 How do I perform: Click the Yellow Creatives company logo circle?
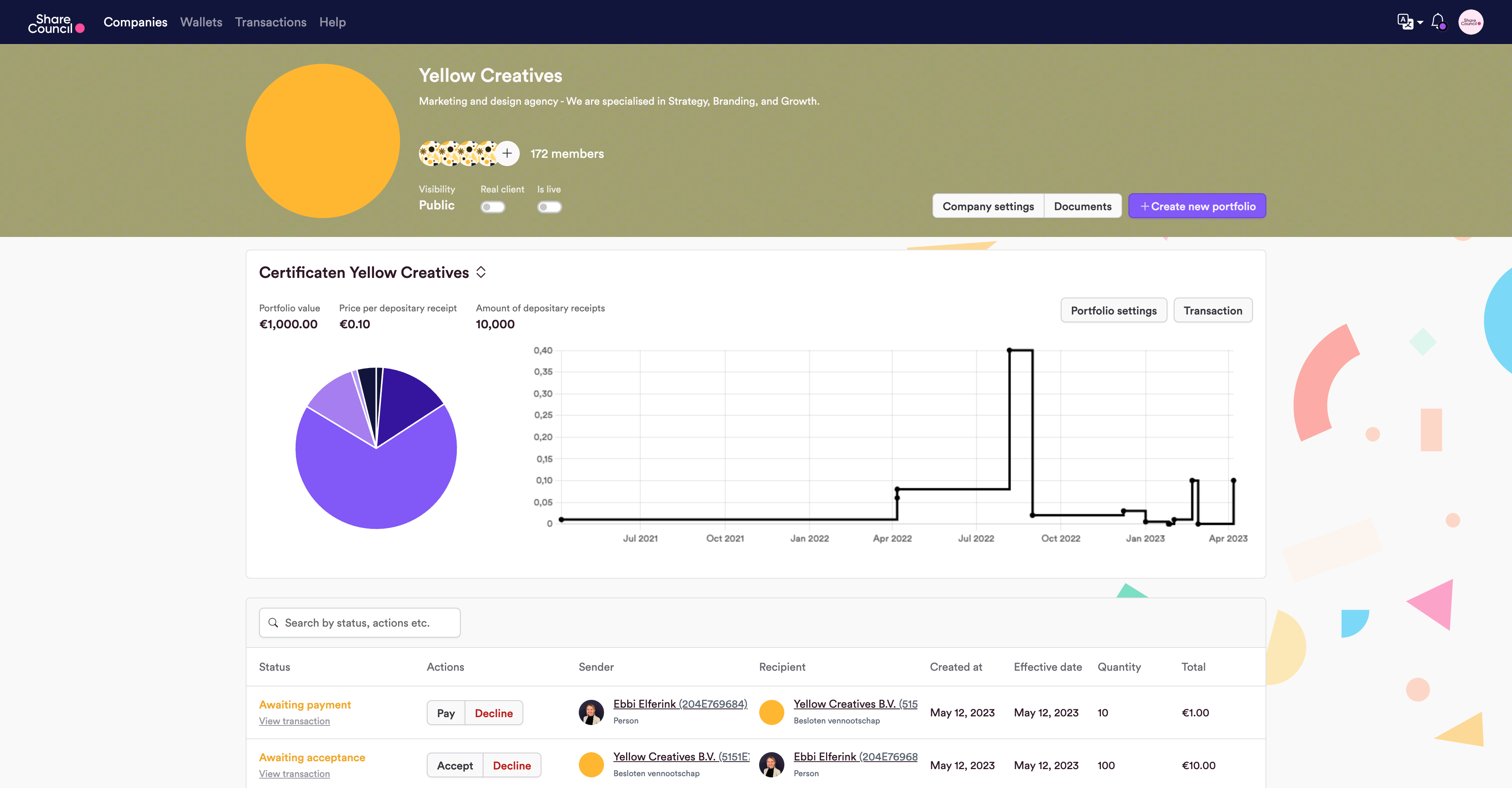tap(323, 141)
